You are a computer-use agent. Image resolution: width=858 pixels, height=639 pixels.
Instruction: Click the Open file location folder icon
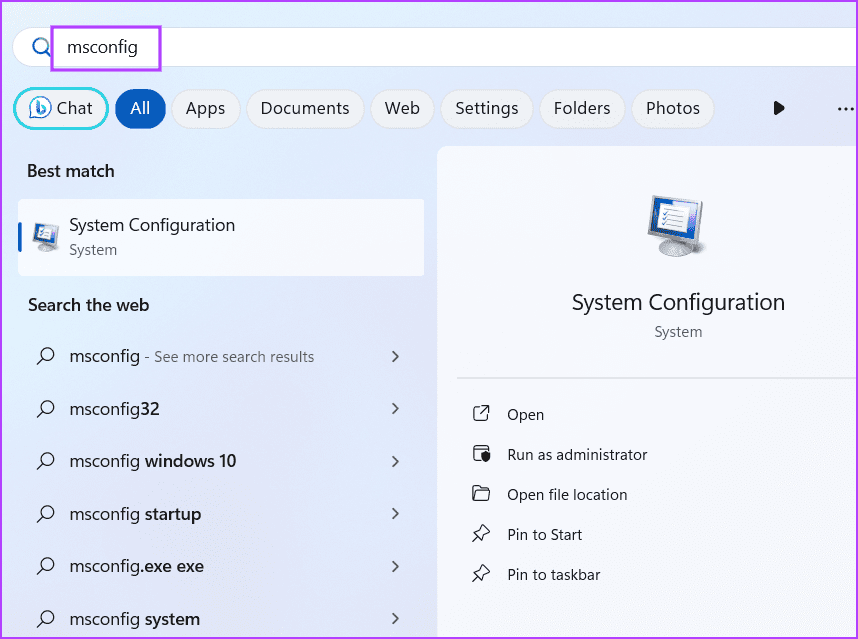point(481,493)
